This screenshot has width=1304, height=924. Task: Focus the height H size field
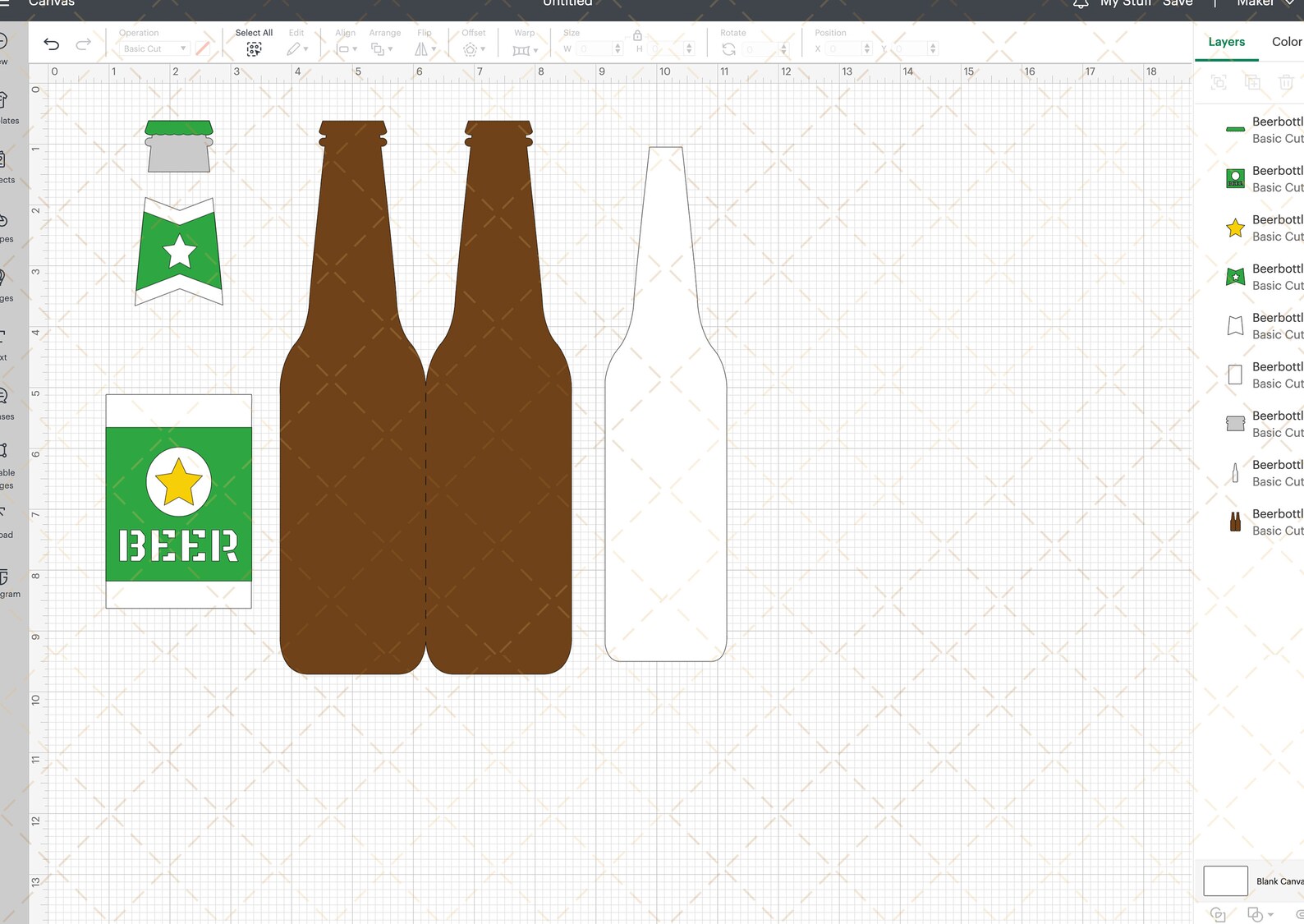point(671,49)
